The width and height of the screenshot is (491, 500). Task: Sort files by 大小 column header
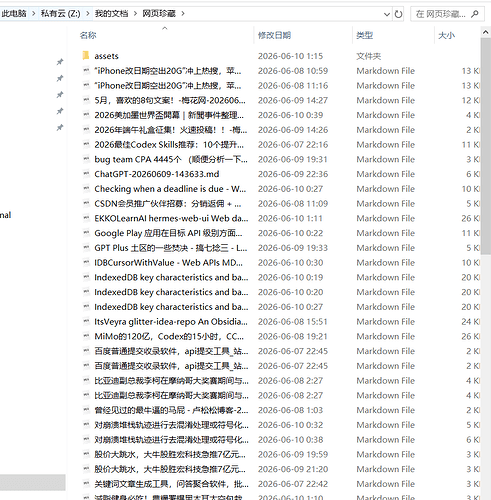[446, 35]
